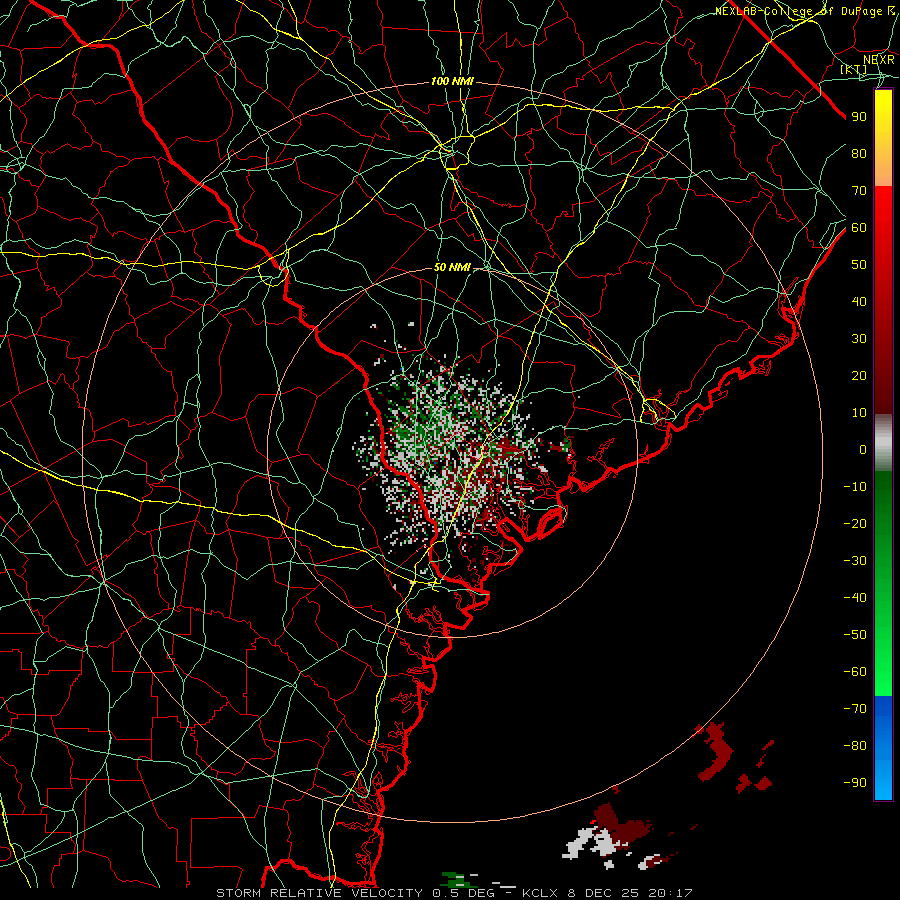The image size is (900, 900).
Task: Click the -40 value on velocity scale
Action: coord(855,598)
